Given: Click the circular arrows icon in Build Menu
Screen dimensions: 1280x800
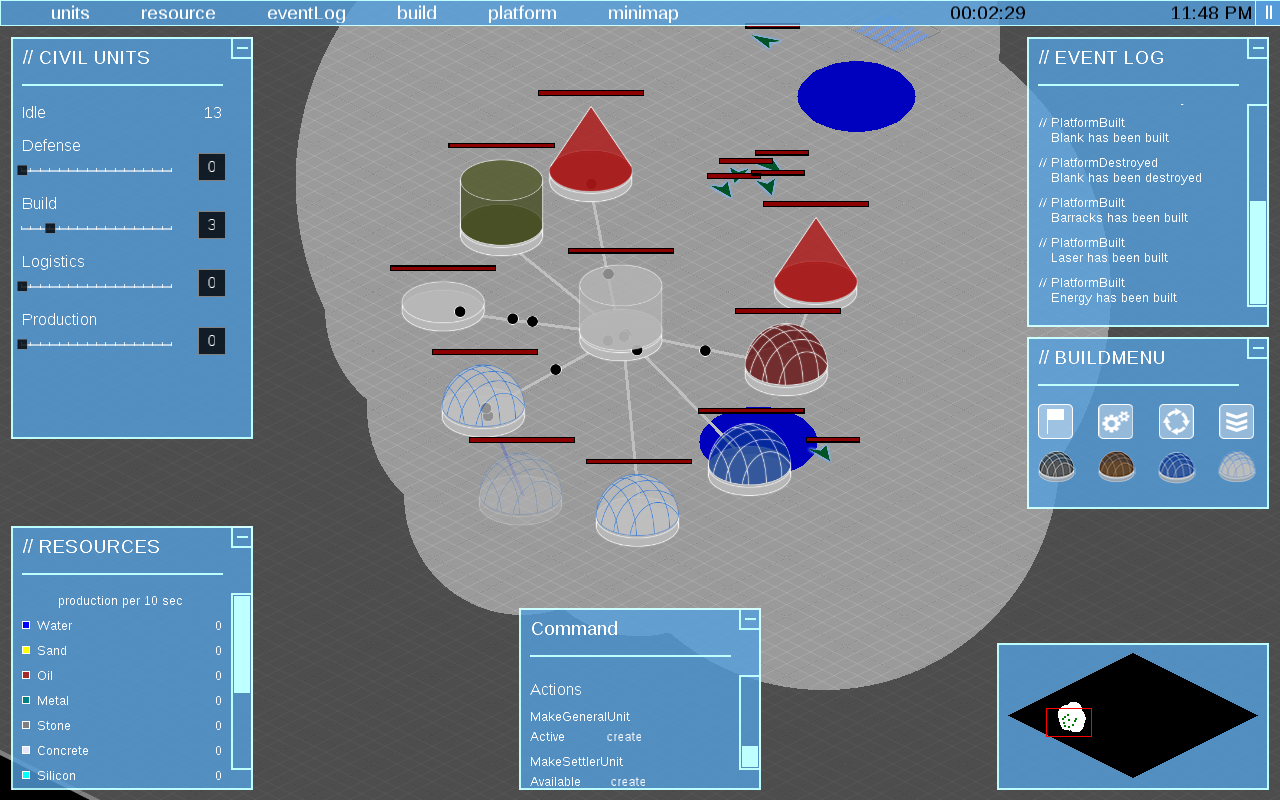Looking at the screenshot, I should click(1176, 422).
